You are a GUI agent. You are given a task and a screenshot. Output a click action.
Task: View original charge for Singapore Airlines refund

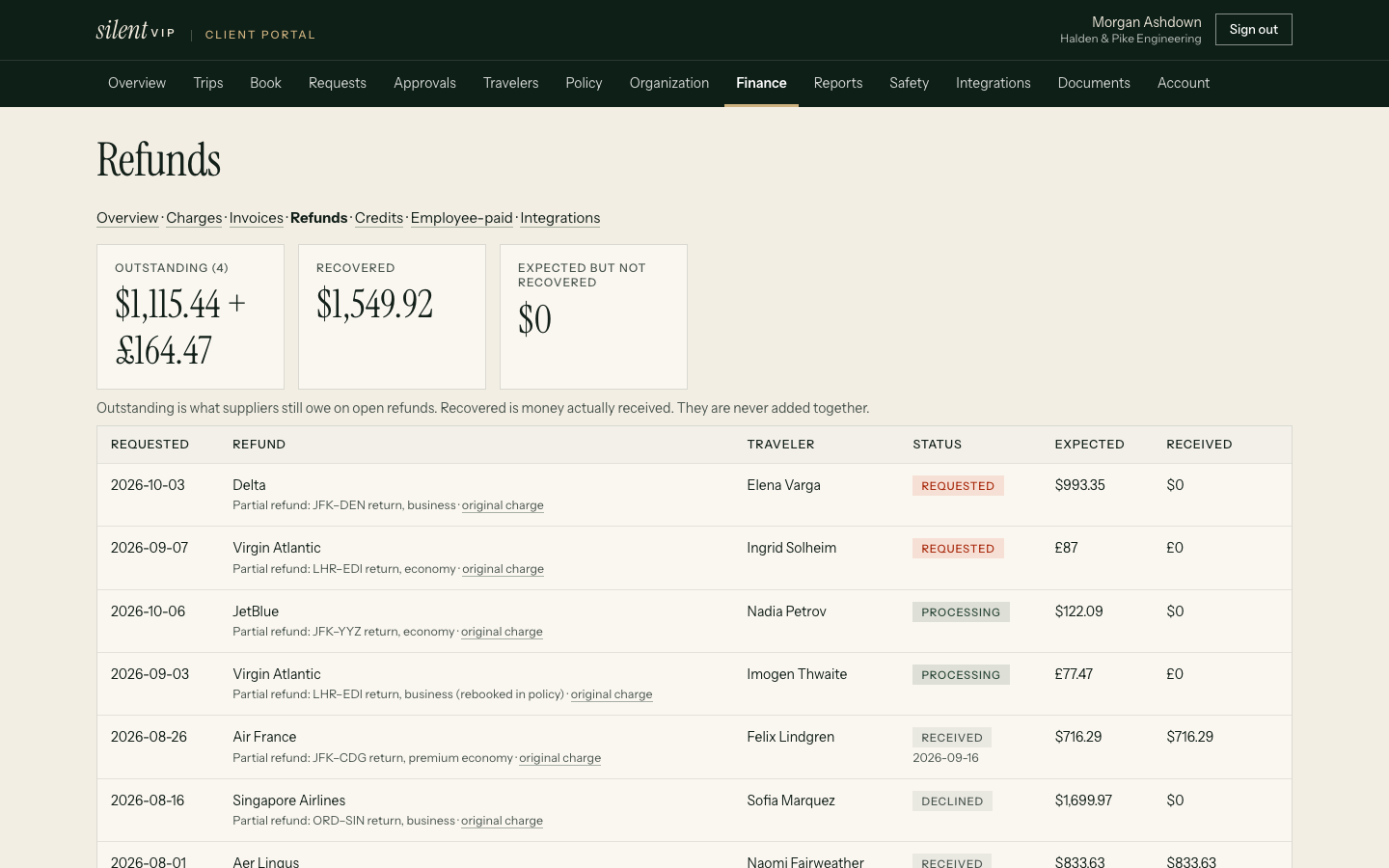tap(502, 821)
